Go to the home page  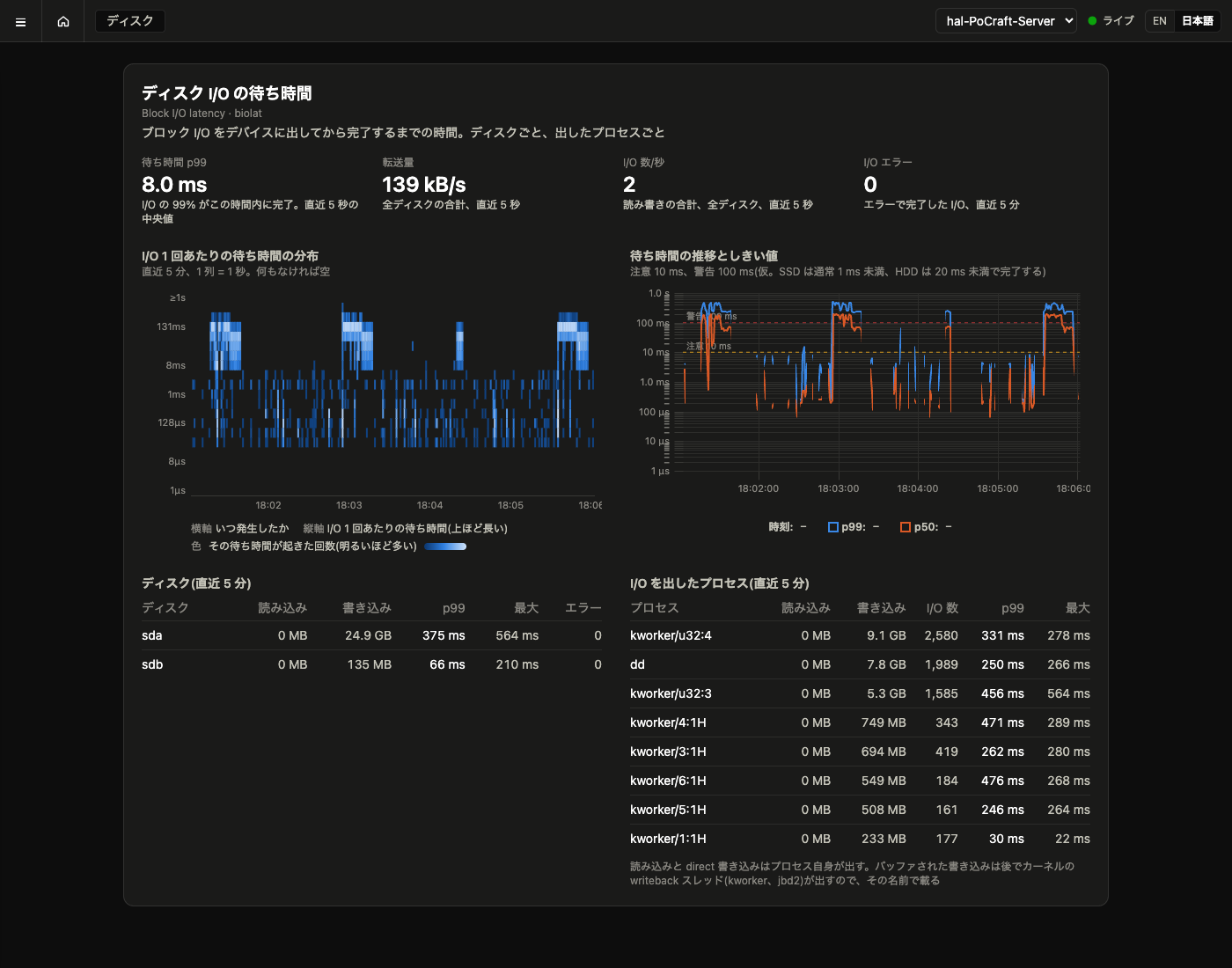click(63, 21)
